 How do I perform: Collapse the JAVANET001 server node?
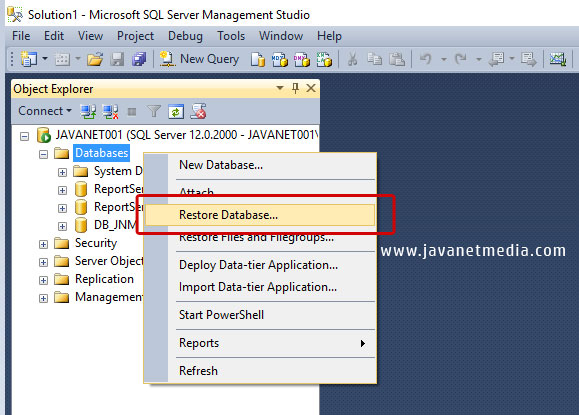coord(24,136)
